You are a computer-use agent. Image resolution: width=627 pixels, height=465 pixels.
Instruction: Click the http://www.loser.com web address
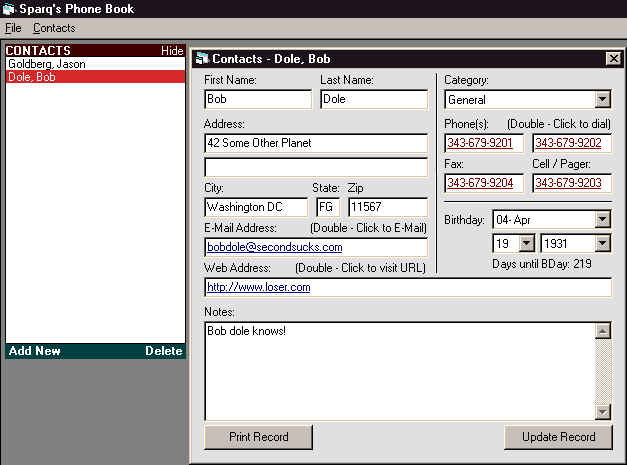click(x=258, y=287)
